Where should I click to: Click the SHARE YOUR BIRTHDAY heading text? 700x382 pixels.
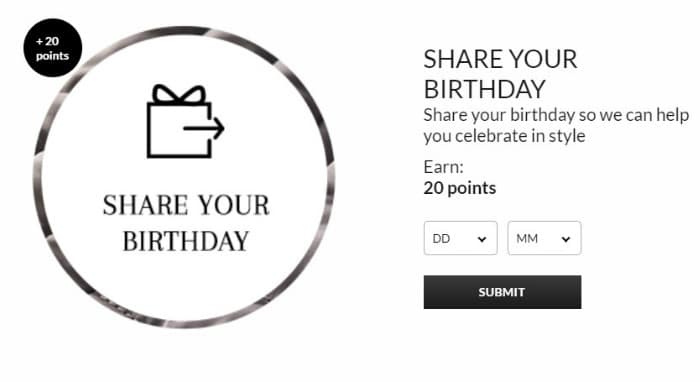[x=500, y=74]
